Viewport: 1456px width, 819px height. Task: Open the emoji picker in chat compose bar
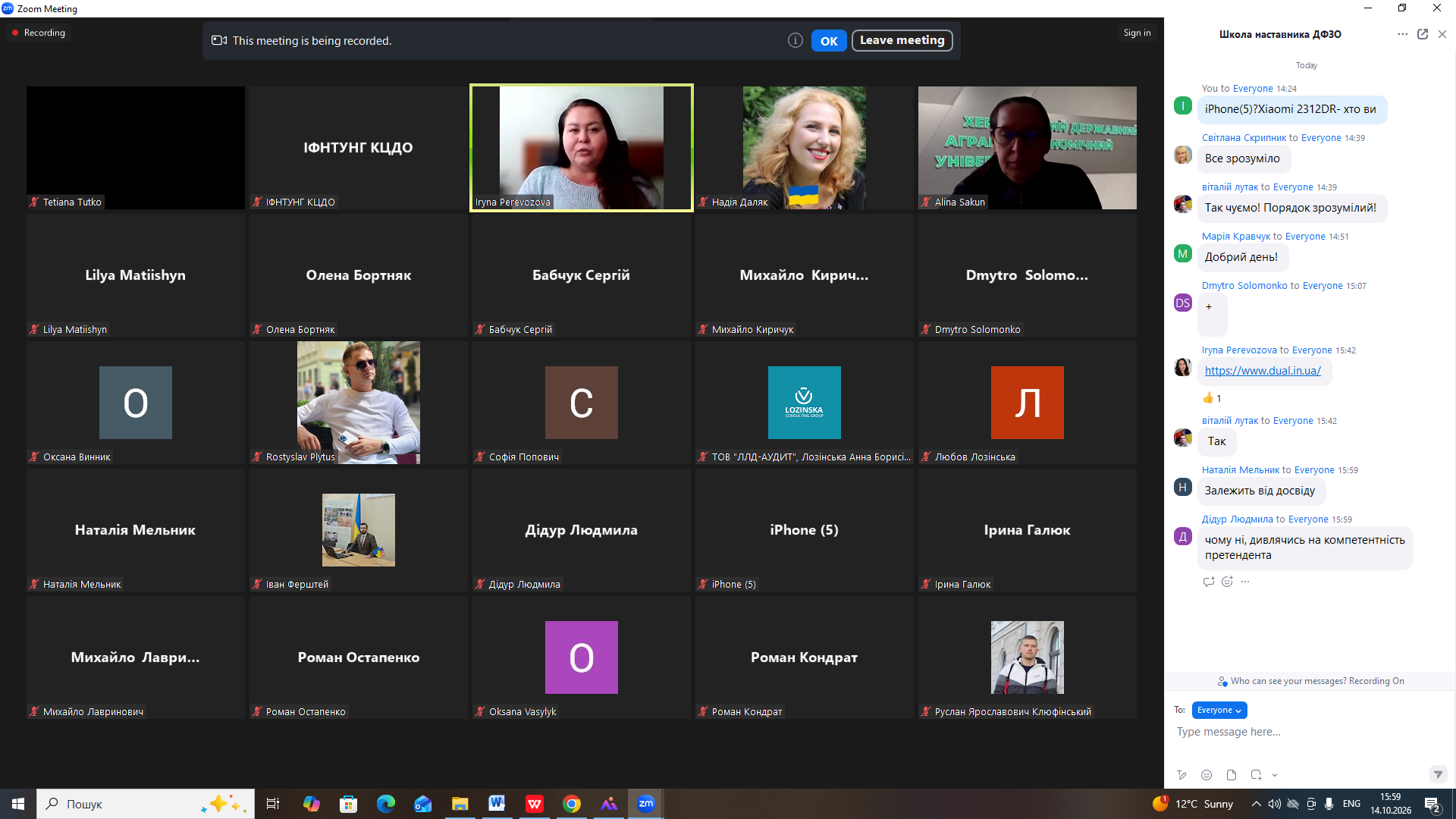point(1207,775)
